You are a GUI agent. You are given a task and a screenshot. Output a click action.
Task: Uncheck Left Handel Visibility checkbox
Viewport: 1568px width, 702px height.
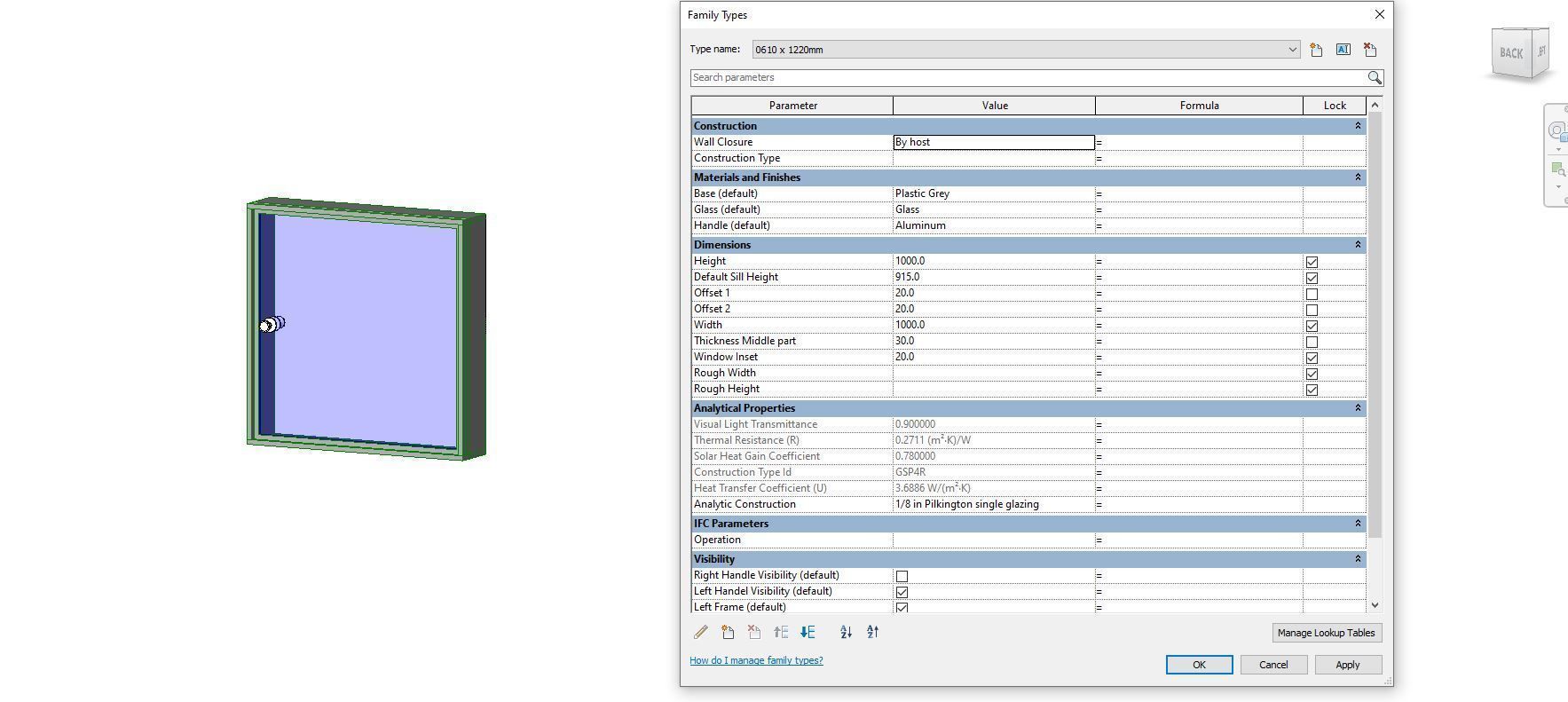click(902, 592)
